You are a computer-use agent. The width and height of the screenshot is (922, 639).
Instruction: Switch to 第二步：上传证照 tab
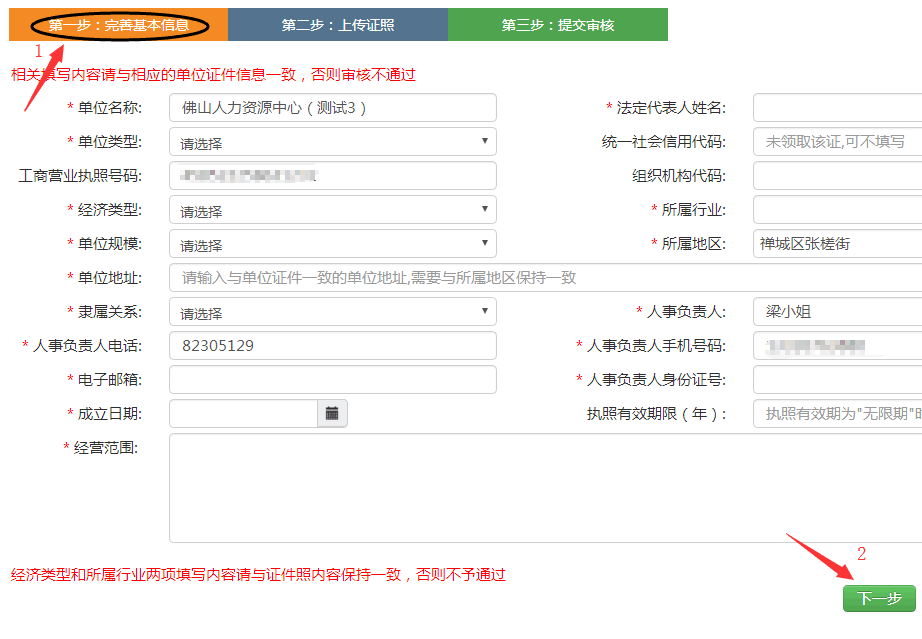(337, 25)
